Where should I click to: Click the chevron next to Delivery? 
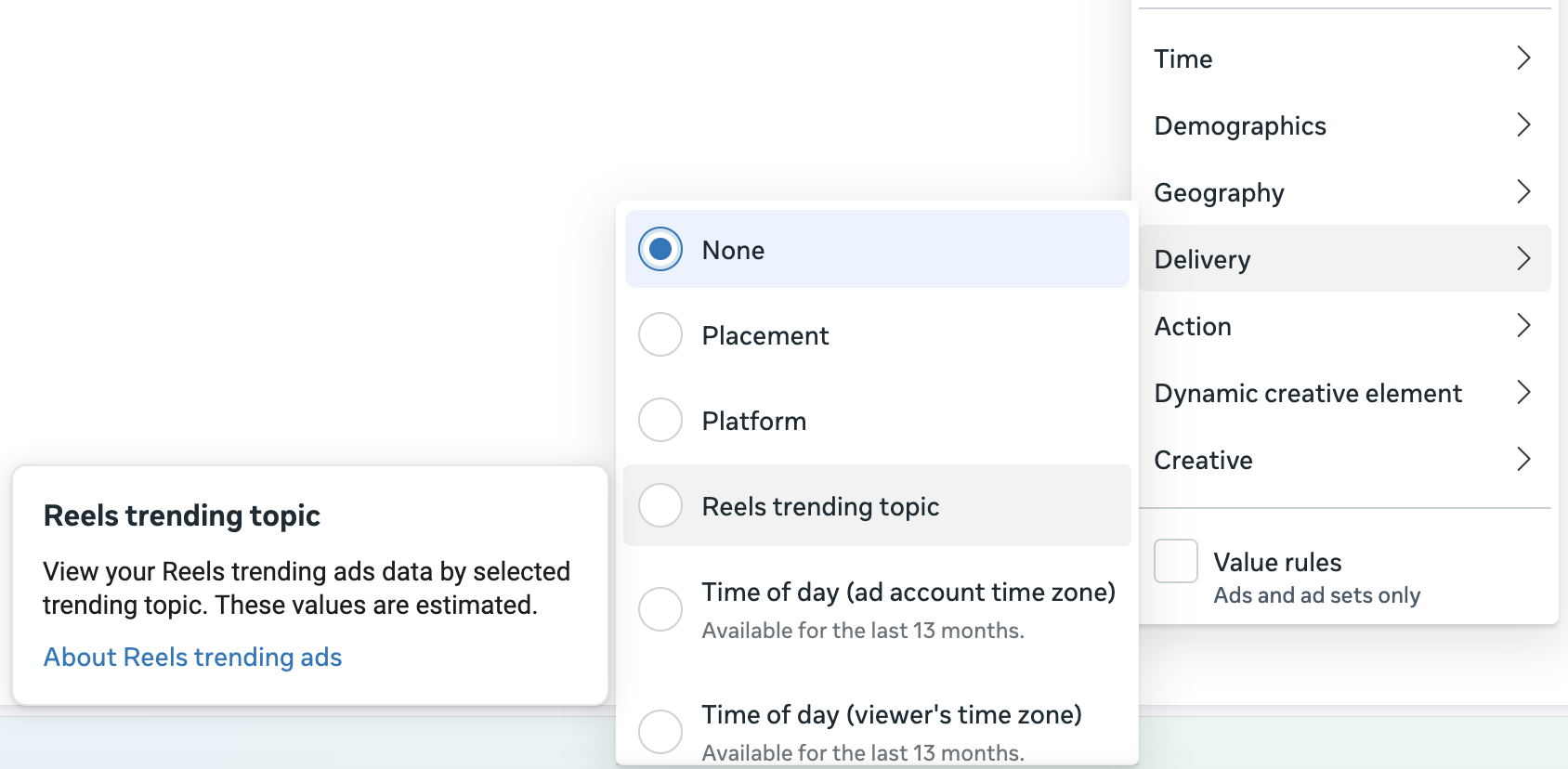(1522, 258)
